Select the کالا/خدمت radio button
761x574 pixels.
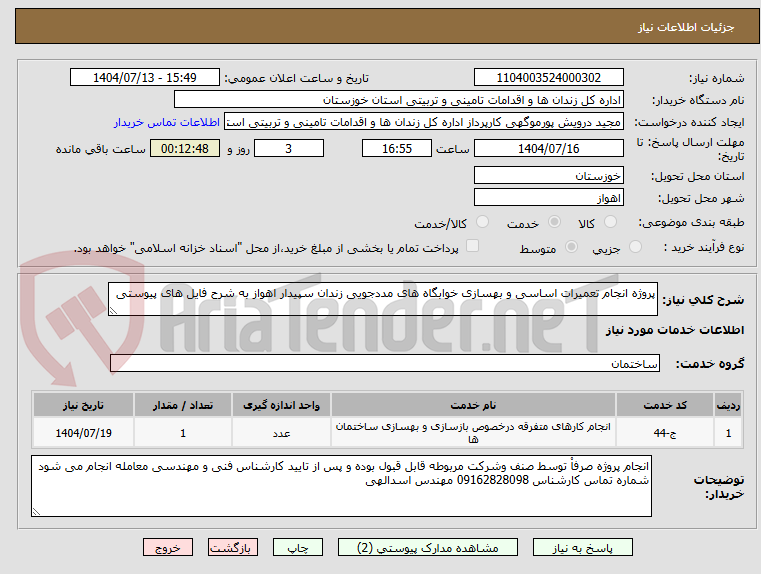[x=482, y=222]
